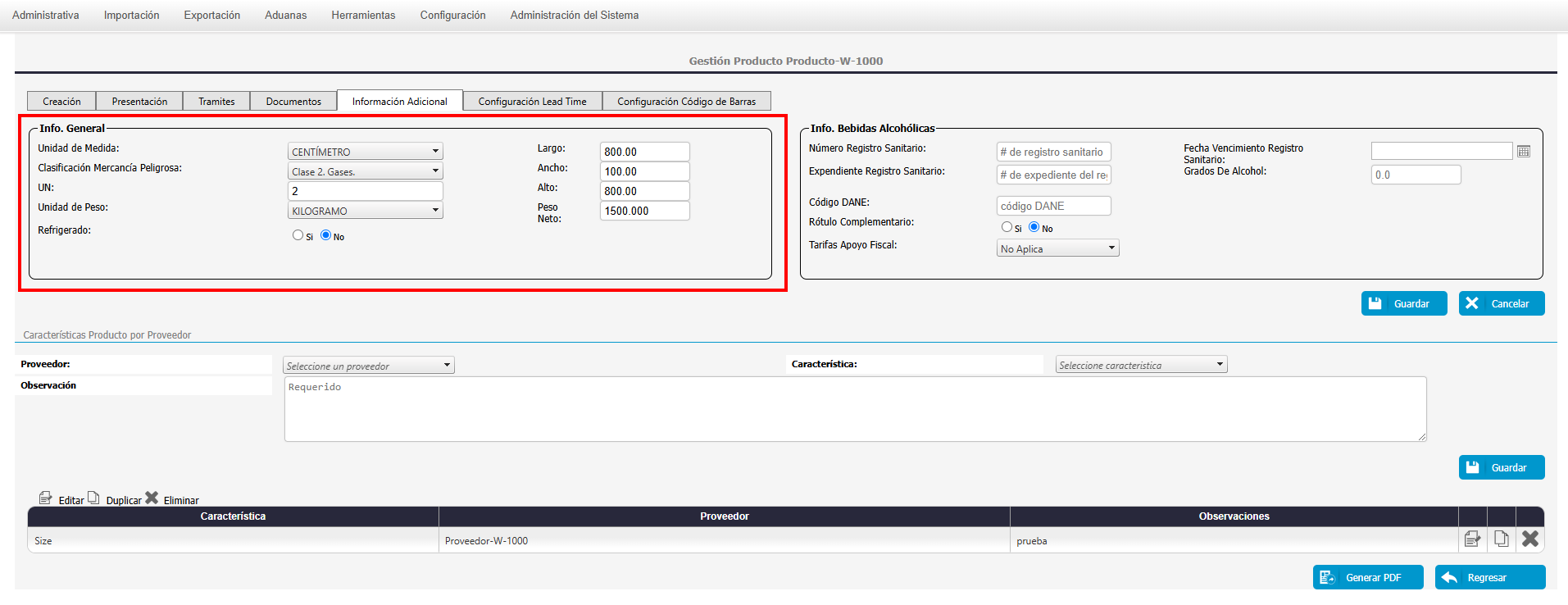1568x605 pixels.
Task: Click the Cancelar button
Action: coord(1501,303)
